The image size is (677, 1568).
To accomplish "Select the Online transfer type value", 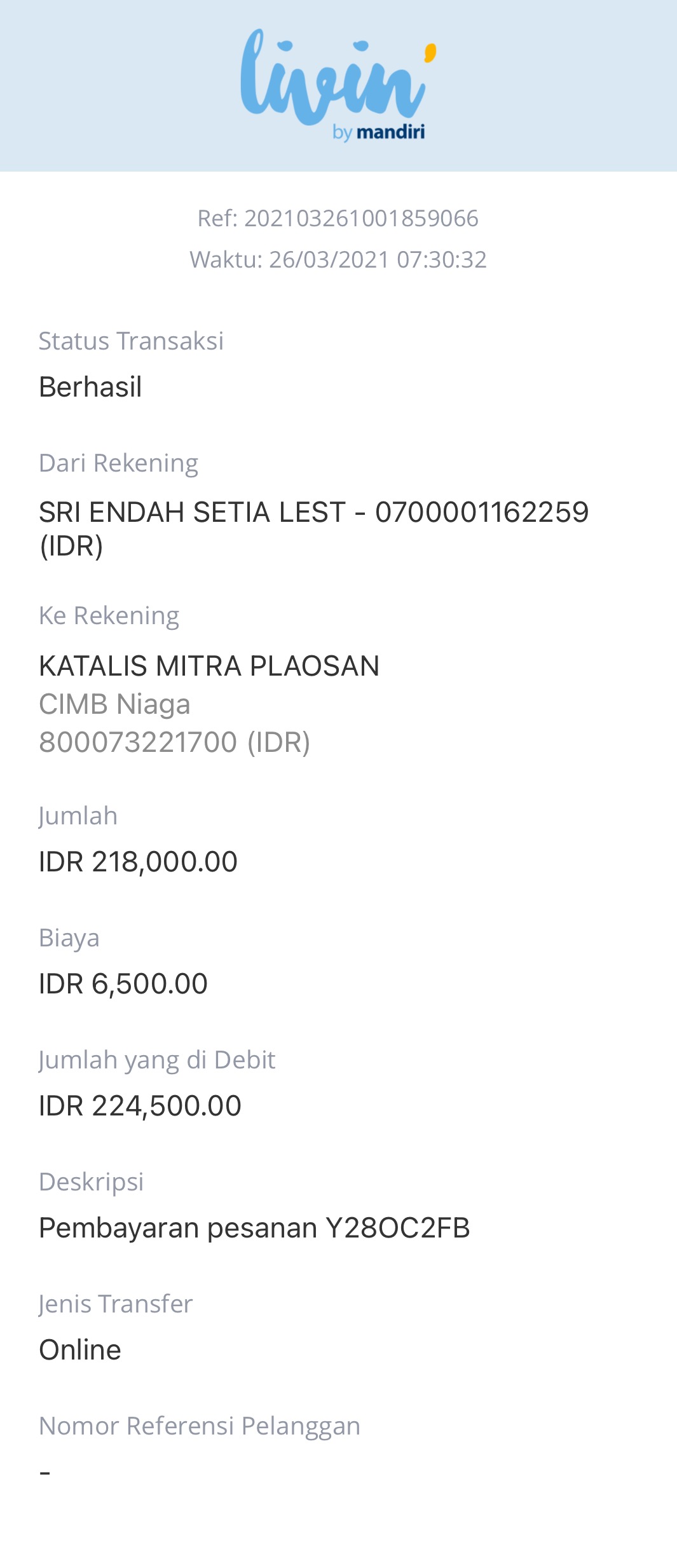I will (x=80, y=1350).
